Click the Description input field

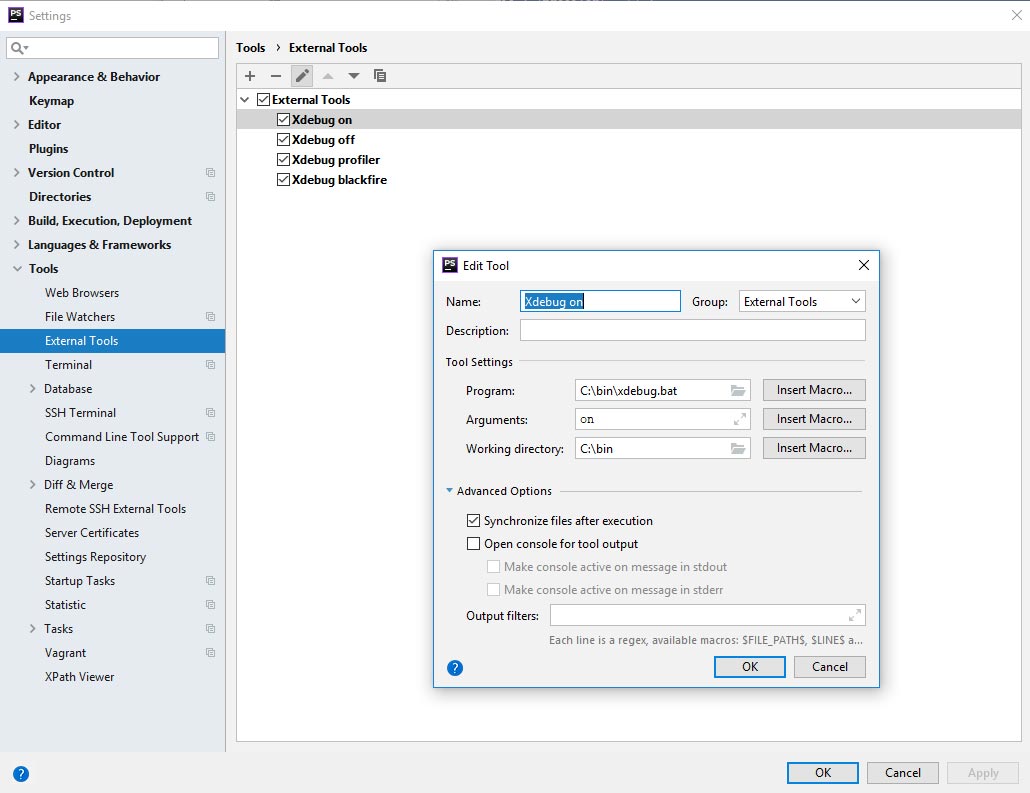click(692, 330)
